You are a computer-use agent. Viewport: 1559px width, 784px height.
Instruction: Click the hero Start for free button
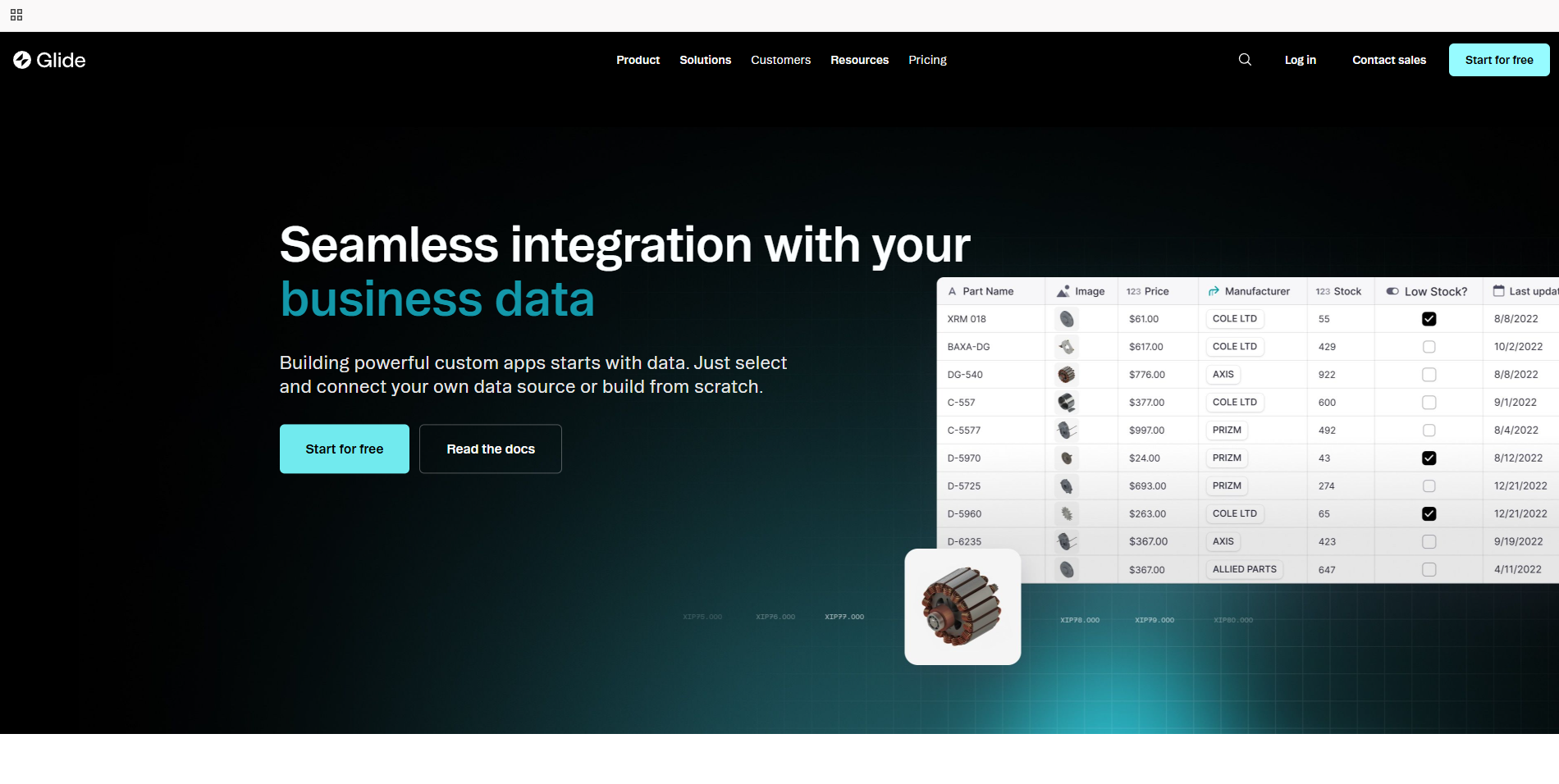tap(345, 449)
